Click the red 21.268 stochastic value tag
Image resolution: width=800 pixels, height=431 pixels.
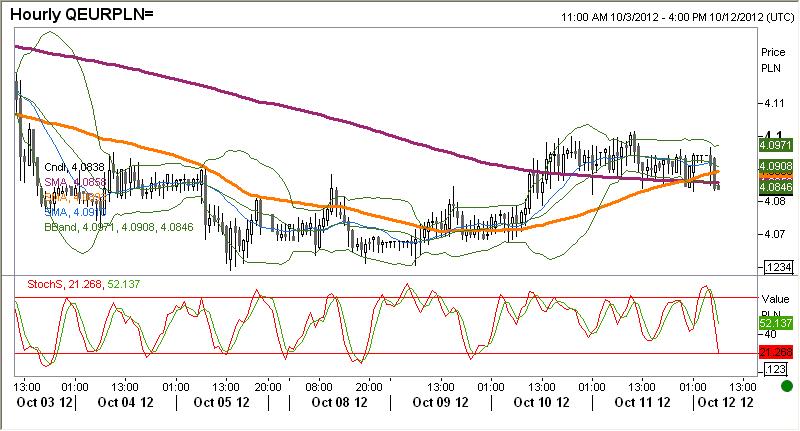[x=776, y=352]
